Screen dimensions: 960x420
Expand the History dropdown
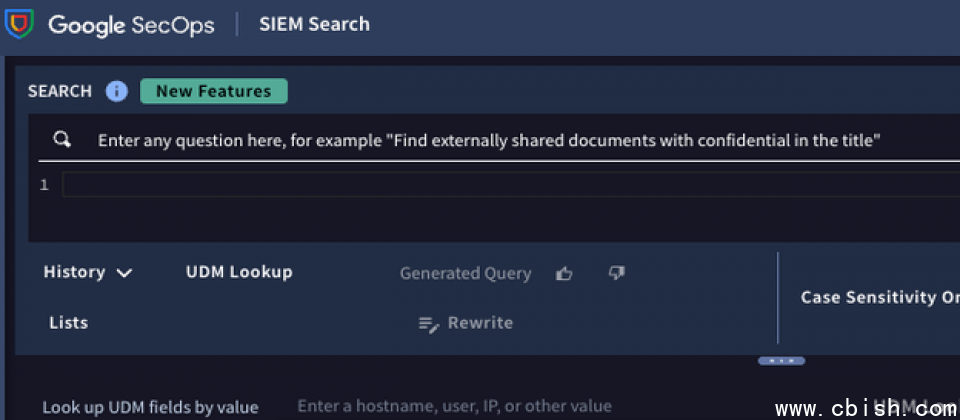88,272
